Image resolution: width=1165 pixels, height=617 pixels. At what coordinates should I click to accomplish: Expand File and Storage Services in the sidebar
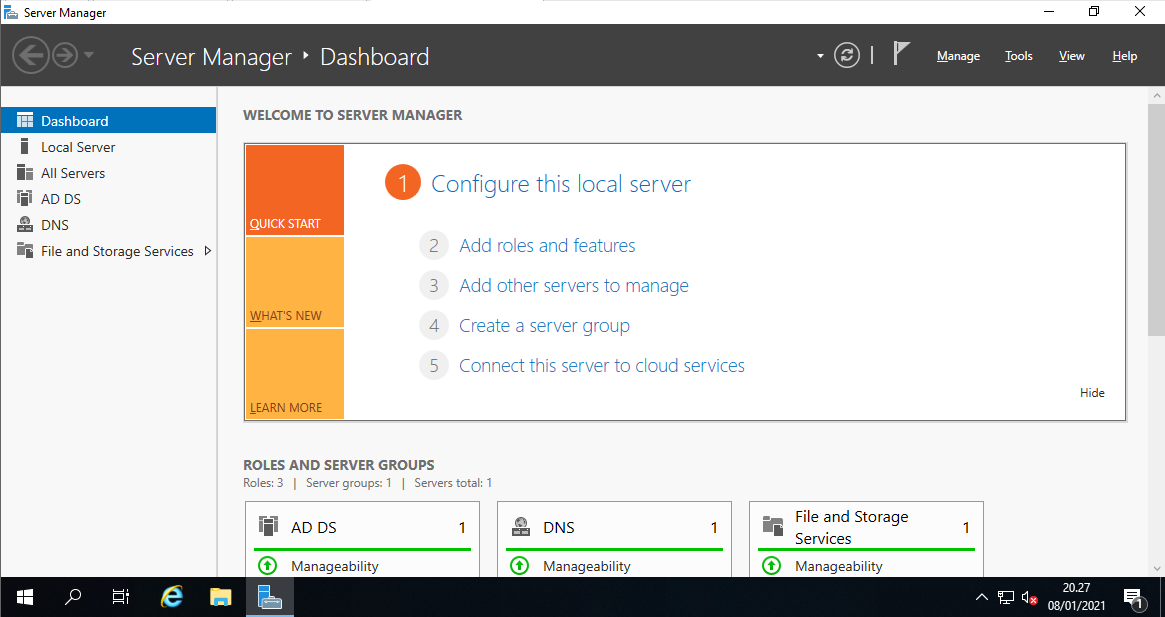click(210, 251)
